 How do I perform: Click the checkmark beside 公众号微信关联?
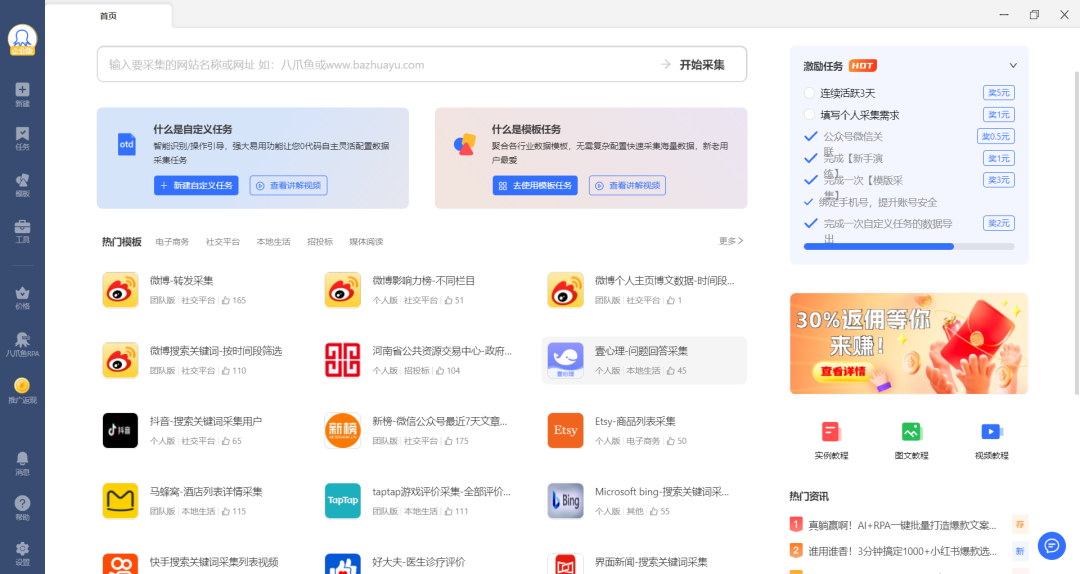tap(811, 136)
